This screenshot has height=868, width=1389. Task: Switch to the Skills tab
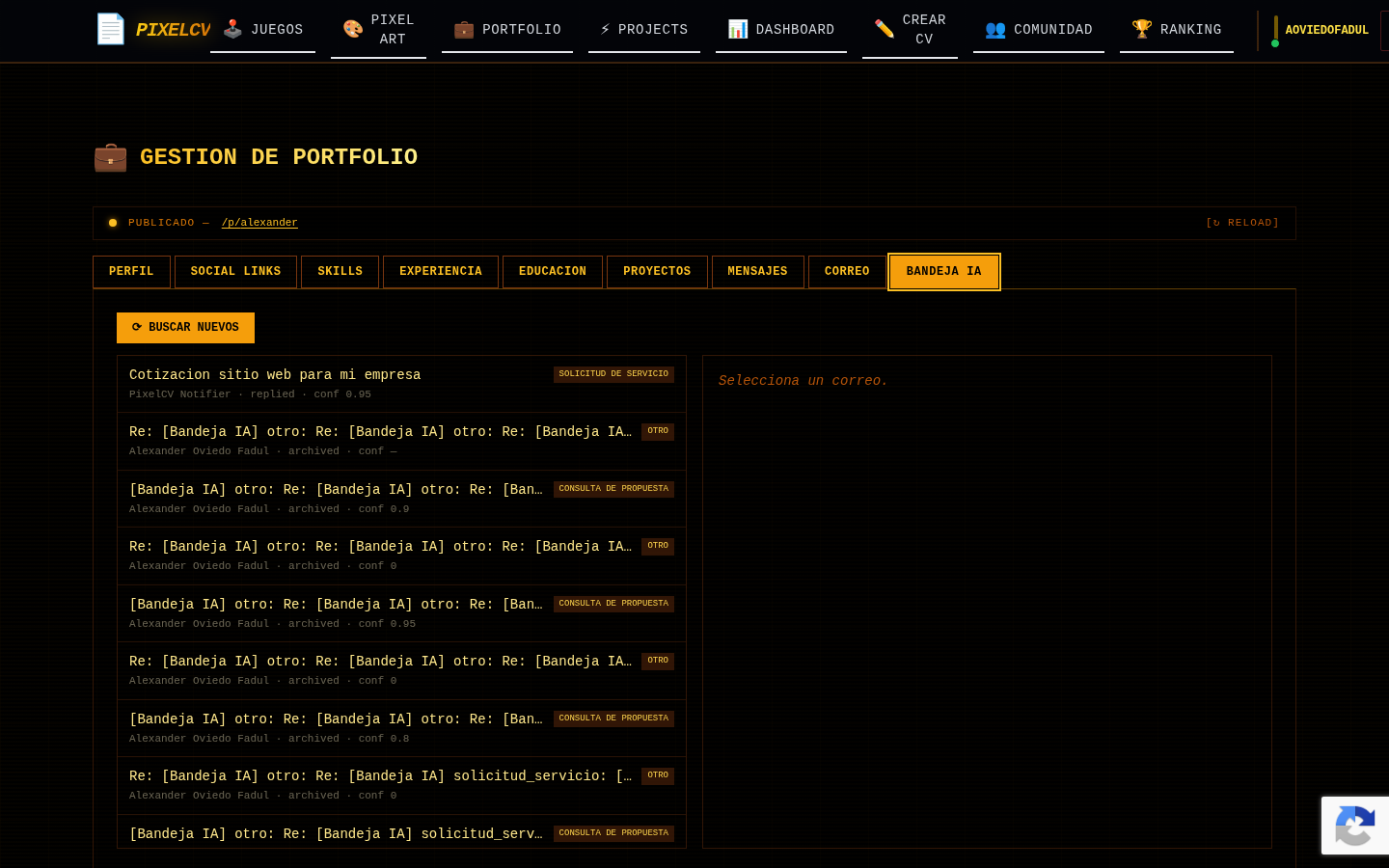(x=340, y=272)
